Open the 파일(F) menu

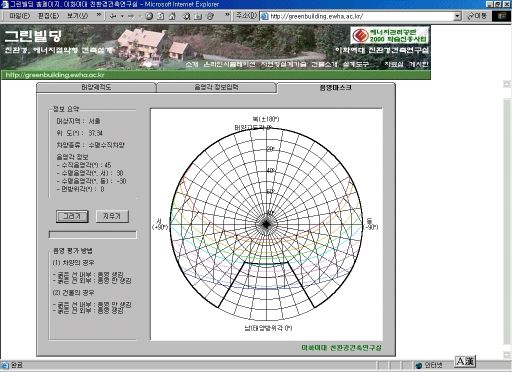tap(19, 16)
